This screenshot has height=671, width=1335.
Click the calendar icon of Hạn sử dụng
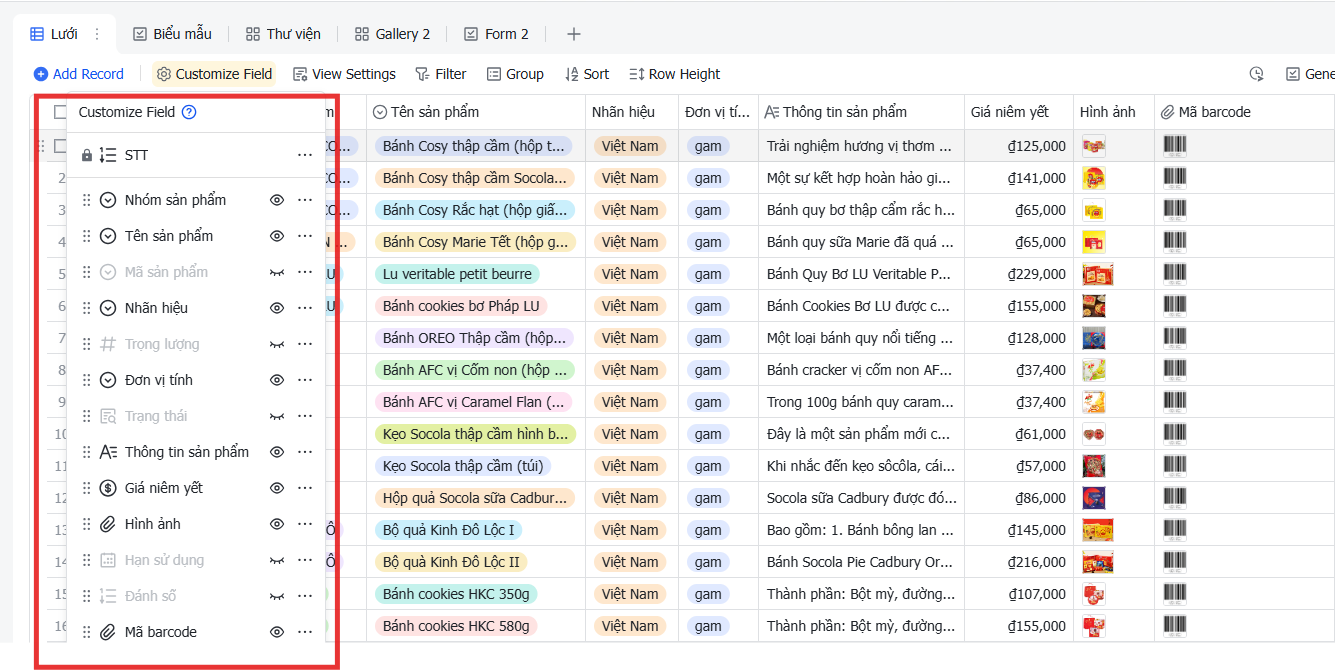108,560
